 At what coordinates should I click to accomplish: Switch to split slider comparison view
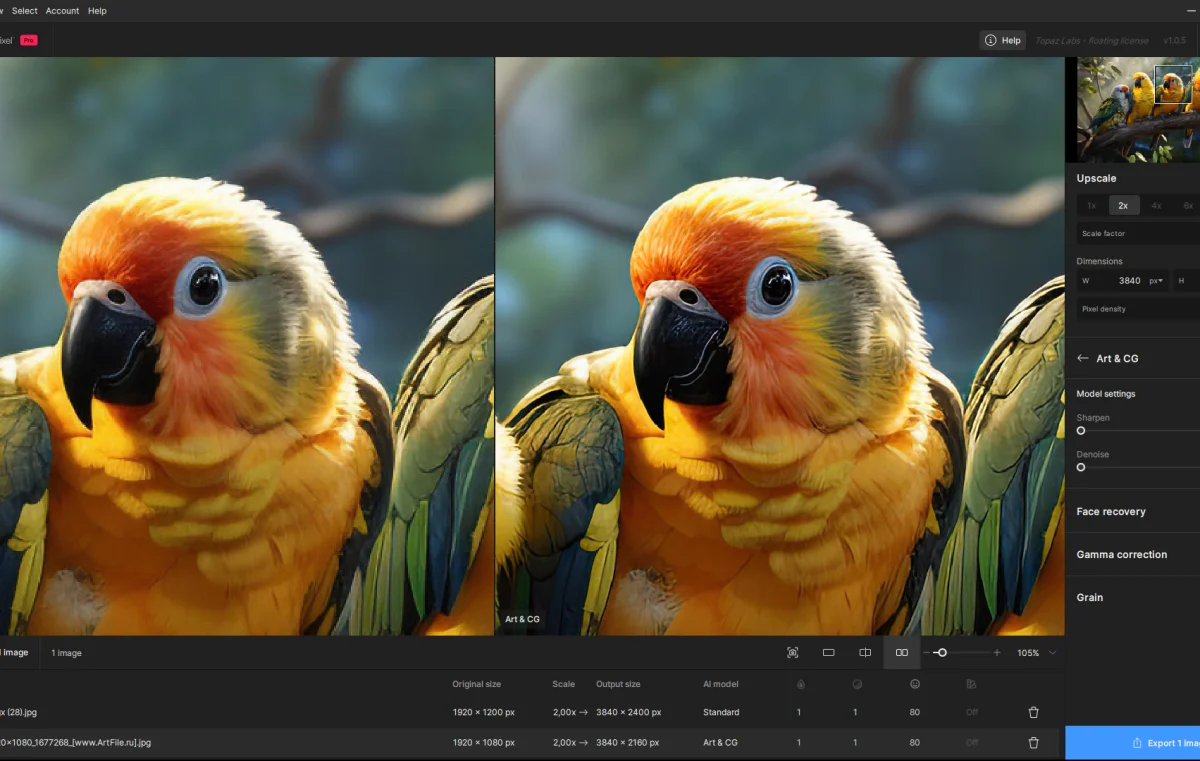click(865, 653)
